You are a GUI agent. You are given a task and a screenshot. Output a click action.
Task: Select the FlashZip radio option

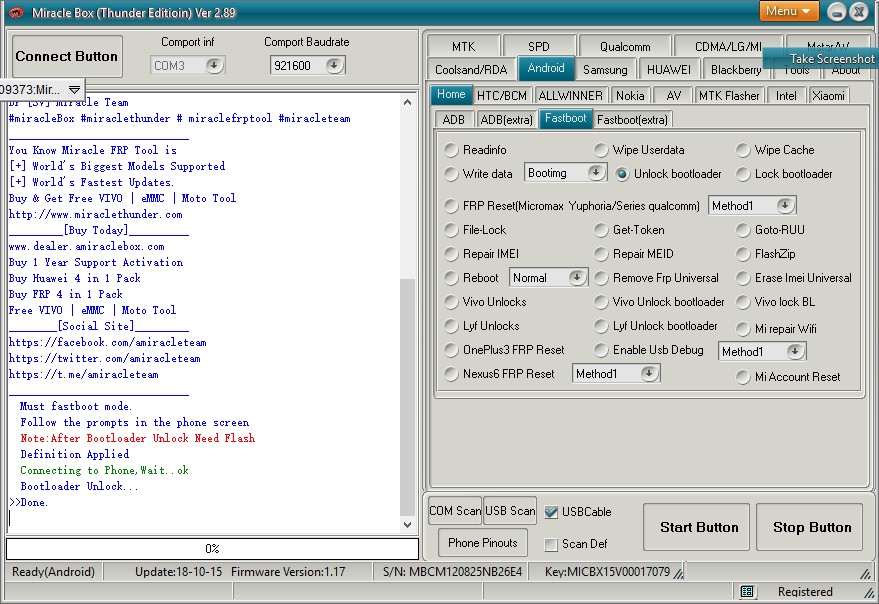(x=743, y=254)
